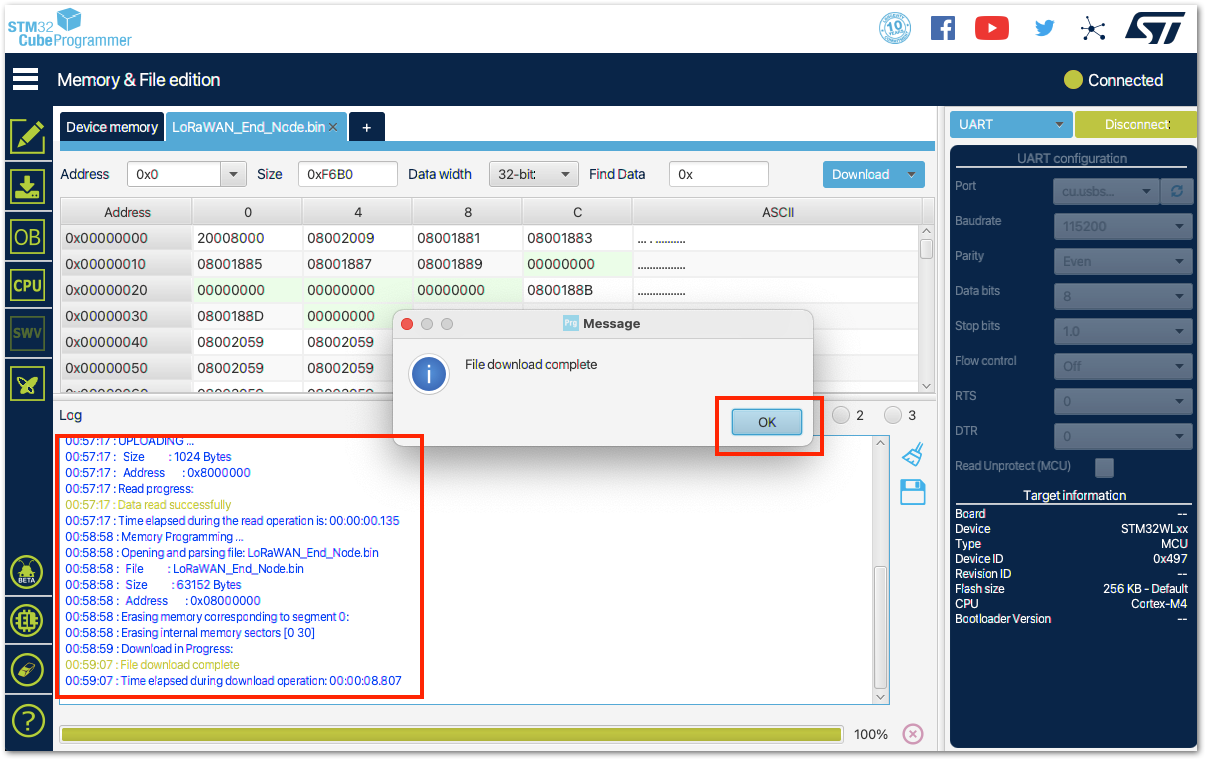Screen dimensions: 1206x760
Task: Open the ST community network icon
Action: tap(1093, 28)
